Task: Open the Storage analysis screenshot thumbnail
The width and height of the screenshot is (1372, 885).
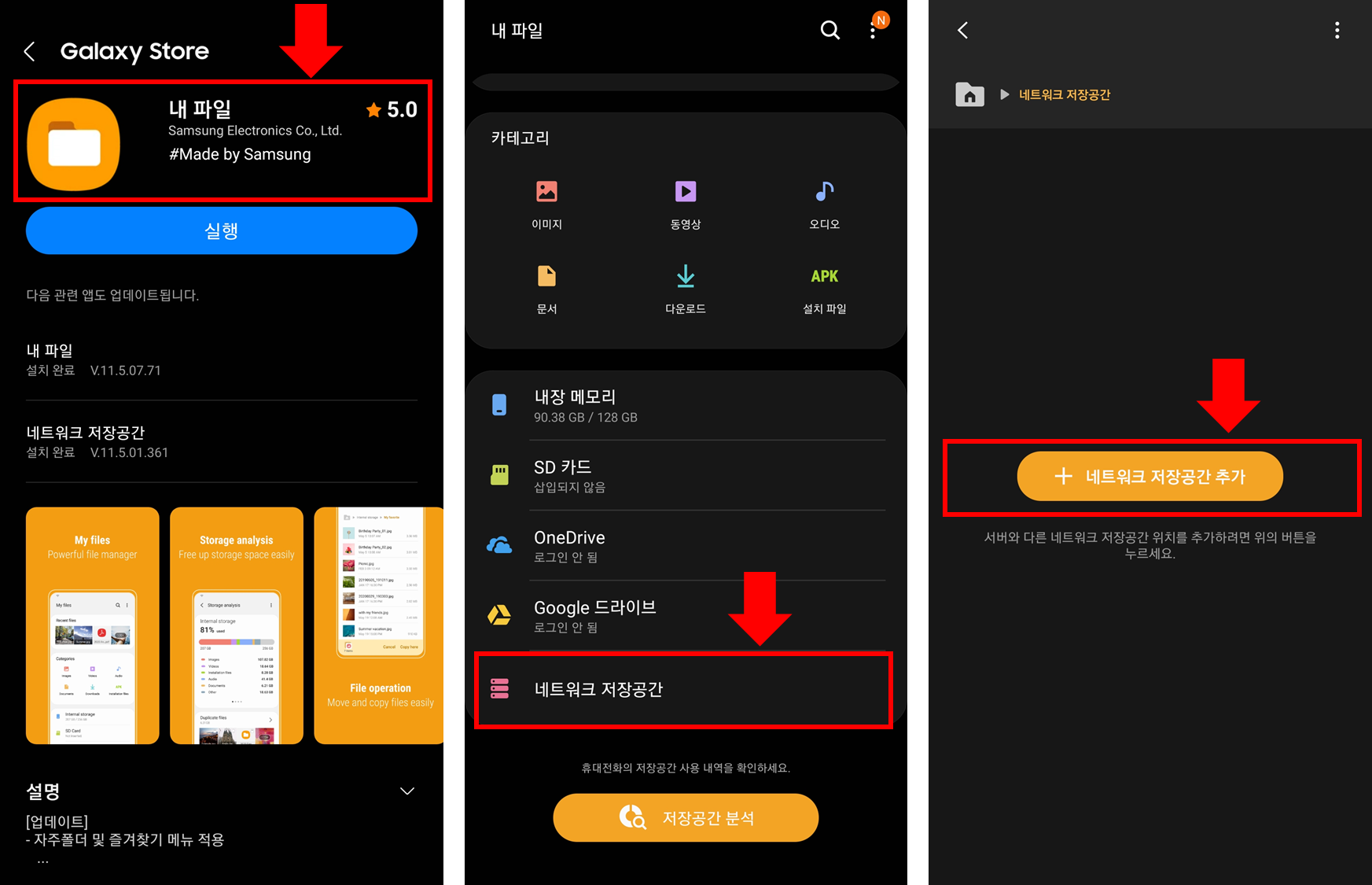Action: click(x=237, y=625)
